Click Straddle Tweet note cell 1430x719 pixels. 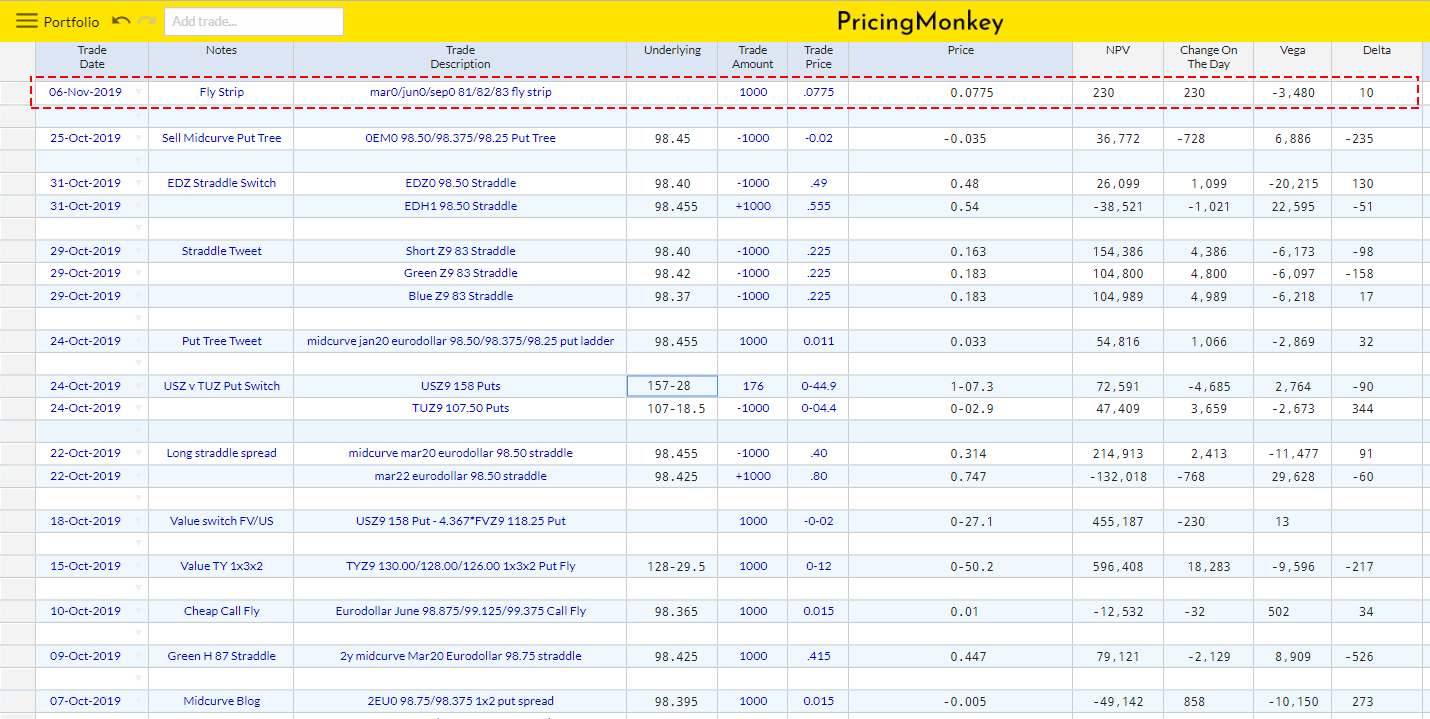coord(221,251)
